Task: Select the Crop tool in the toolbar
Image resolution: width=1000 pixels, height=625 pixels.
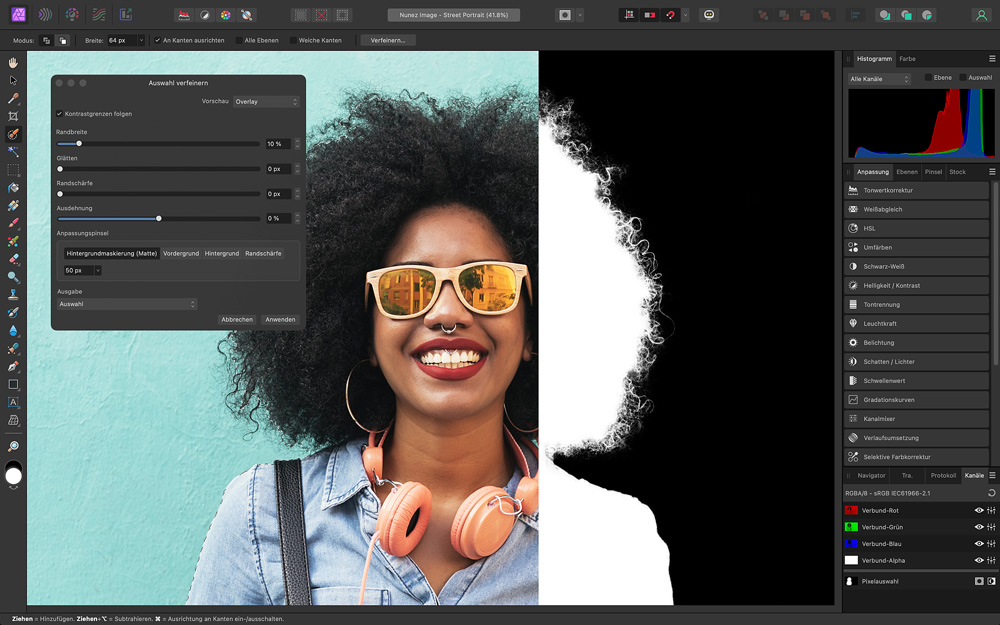Action: (x=13, y=116)
